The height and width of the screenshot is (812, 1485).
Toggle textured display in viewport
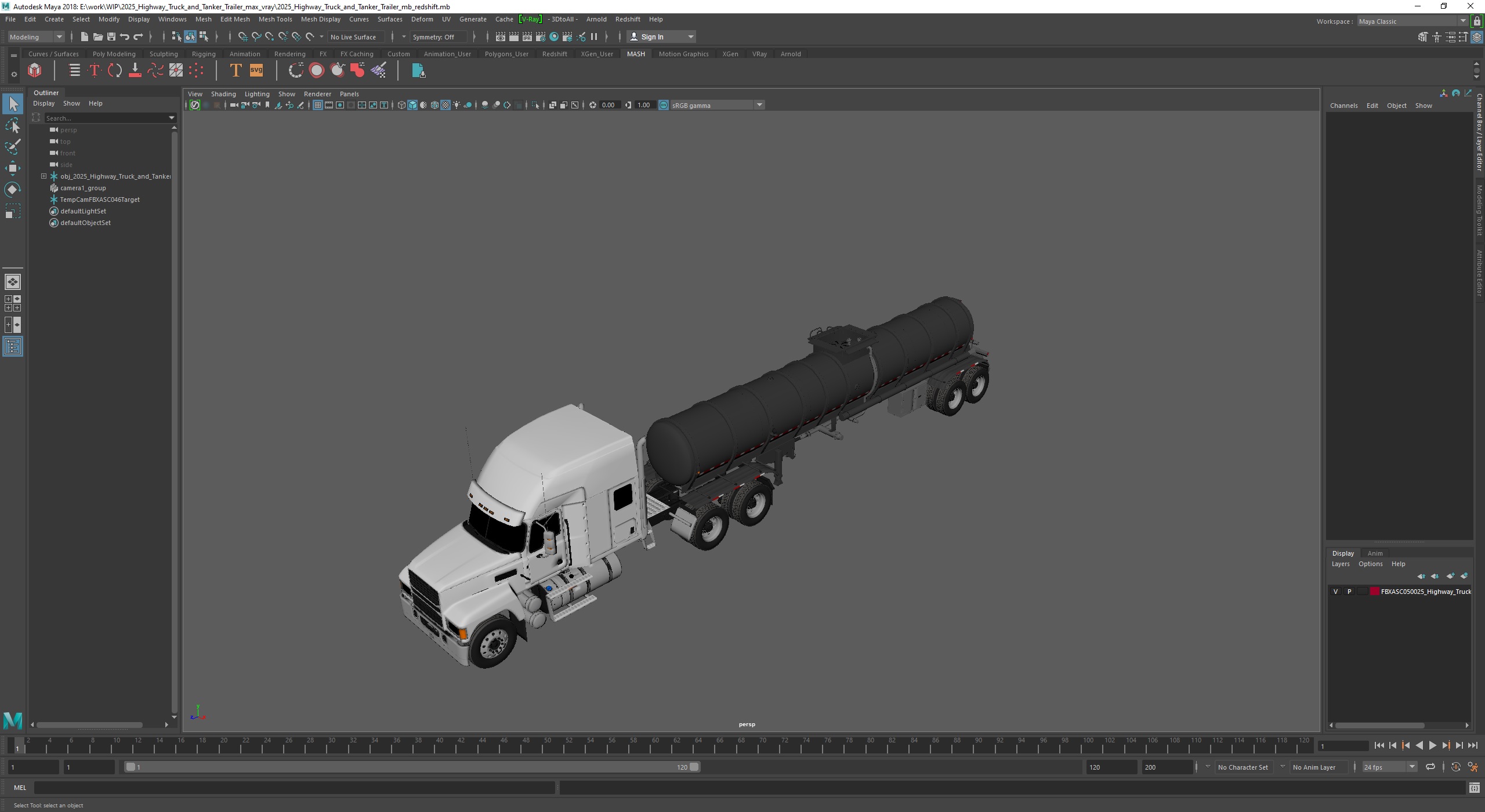pyautogui.click(x=445, y=105)
